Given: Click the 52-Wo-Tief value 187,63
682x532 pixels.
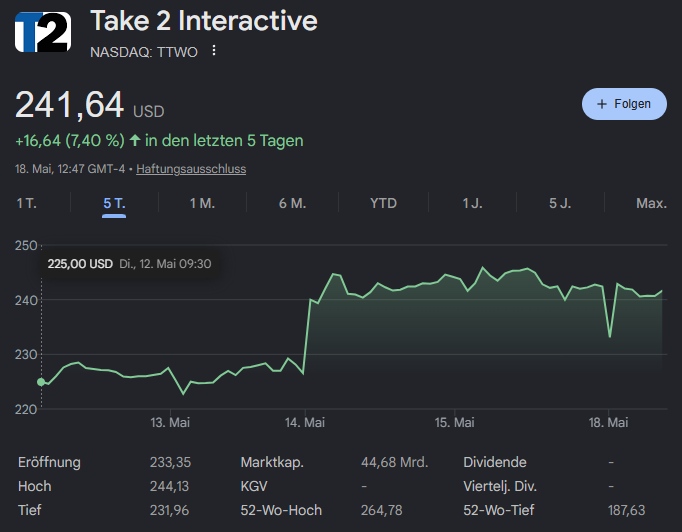Looking at the screenshot, I should (626, 510).
